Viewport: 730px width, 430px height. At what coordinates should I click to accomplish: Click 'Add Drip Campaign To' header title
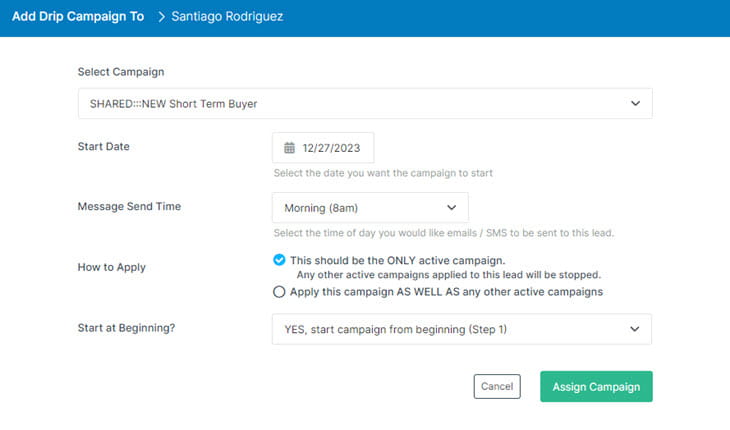[x=78, y=17]
